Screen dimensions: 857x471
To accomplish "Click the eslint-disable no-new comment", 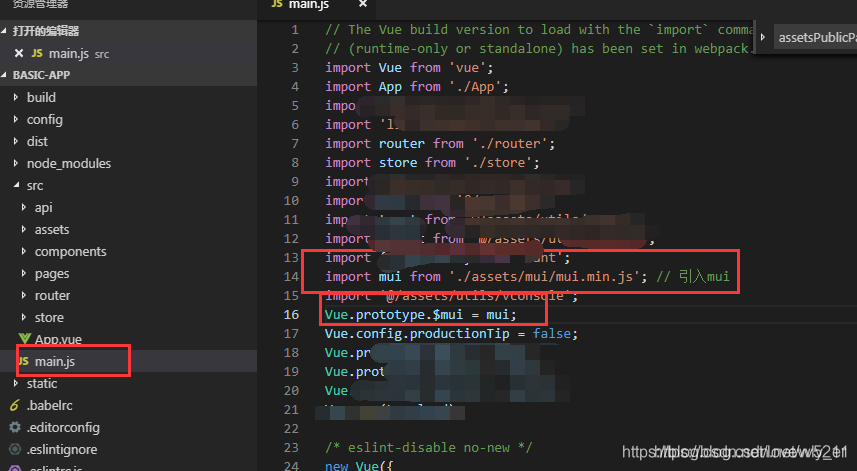I will pos(428,448).
